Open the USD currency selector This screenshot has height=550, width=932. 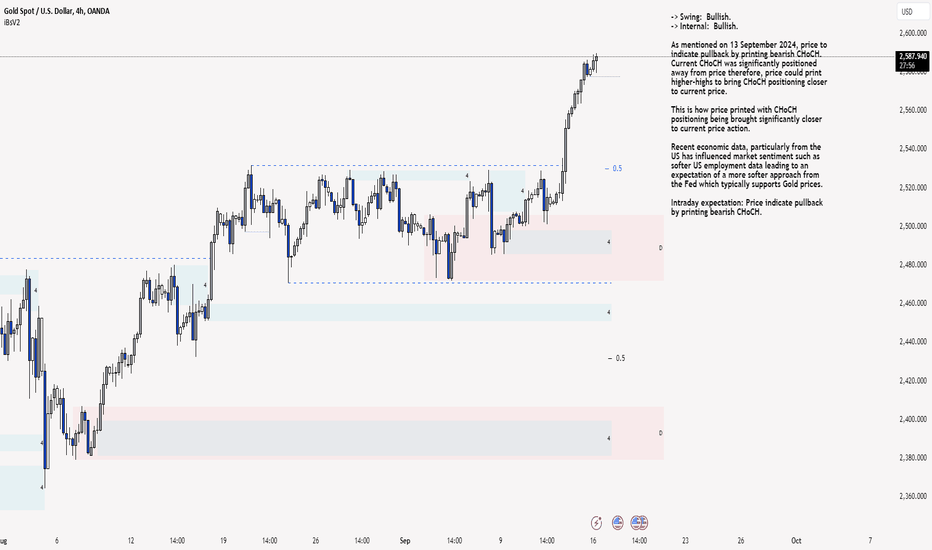tap(912, 12)
